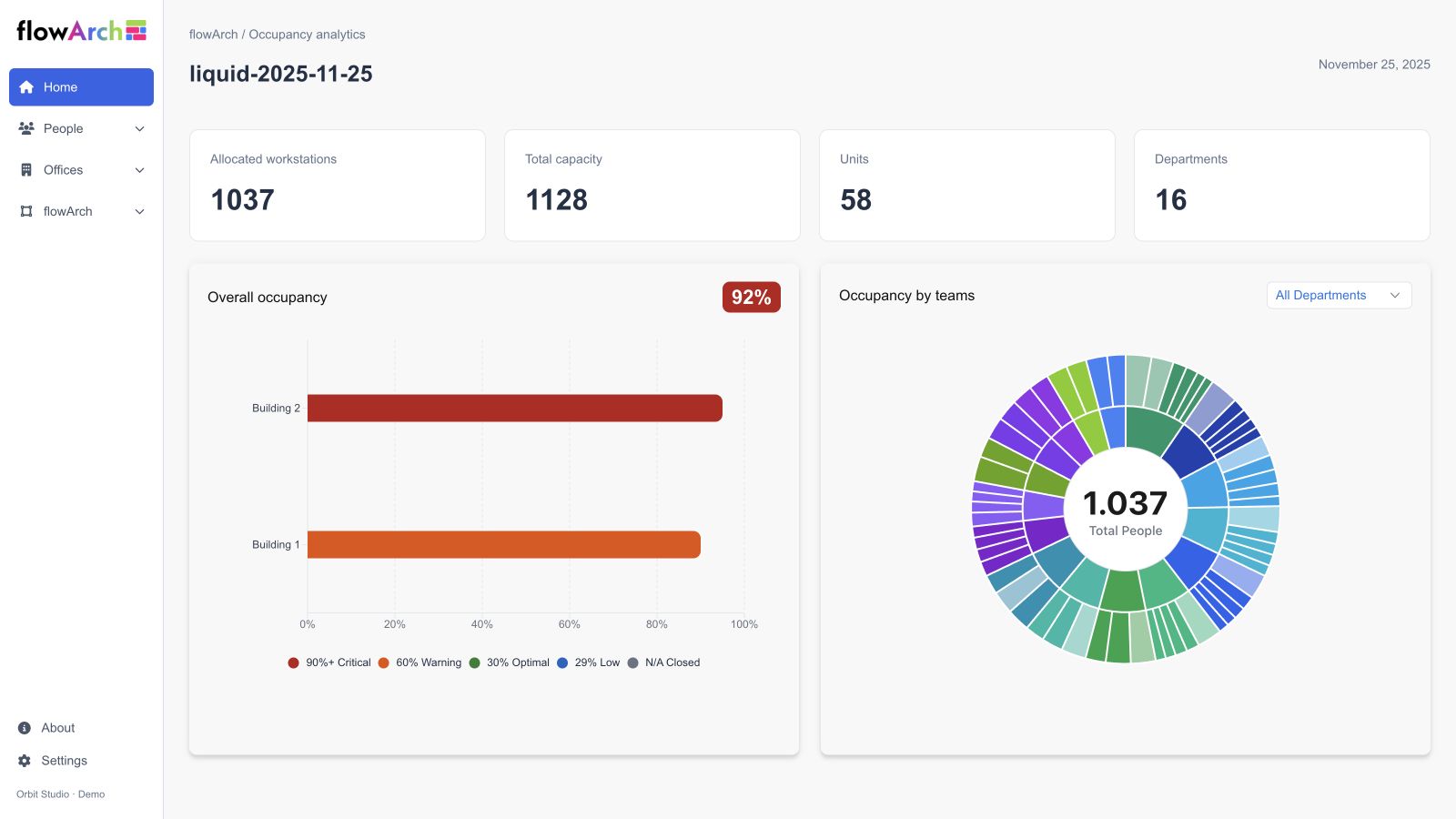Viewport: 1456px width, 819px height.
Task: Expand the People menu chevron
Action: coord(139,129)
